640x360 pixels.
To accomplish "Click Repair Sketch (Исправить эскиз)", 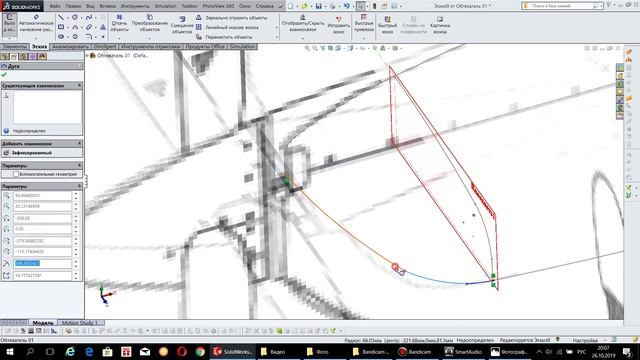I will 339,24.
